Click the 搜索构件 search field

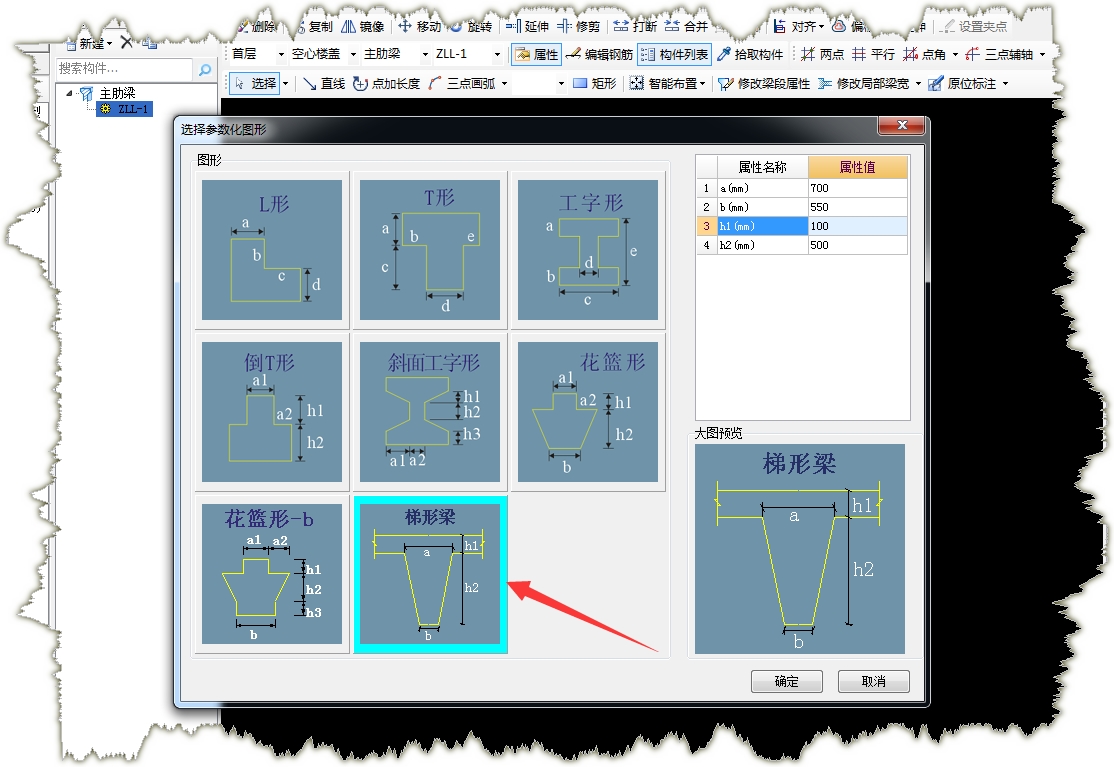click(x=124, y=69)
